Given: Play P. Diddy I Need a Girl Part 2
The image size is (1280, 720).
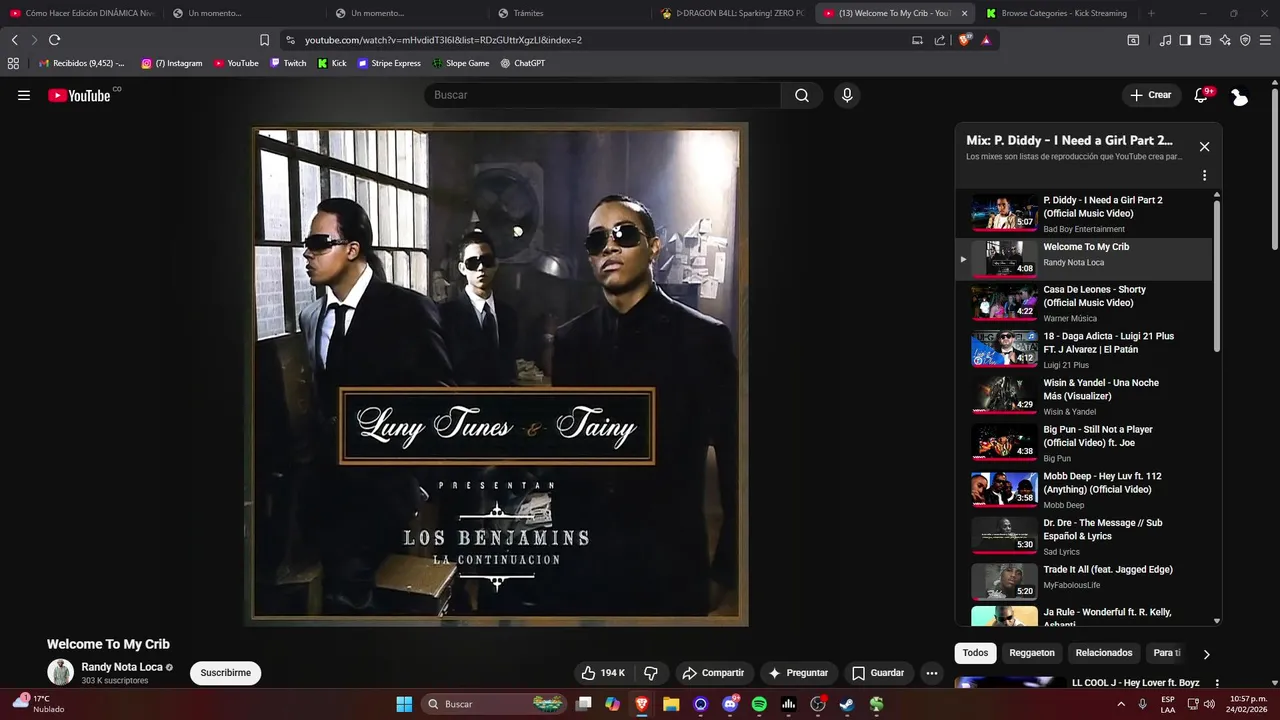Looking at the screenshot, I should point(1085,213).
